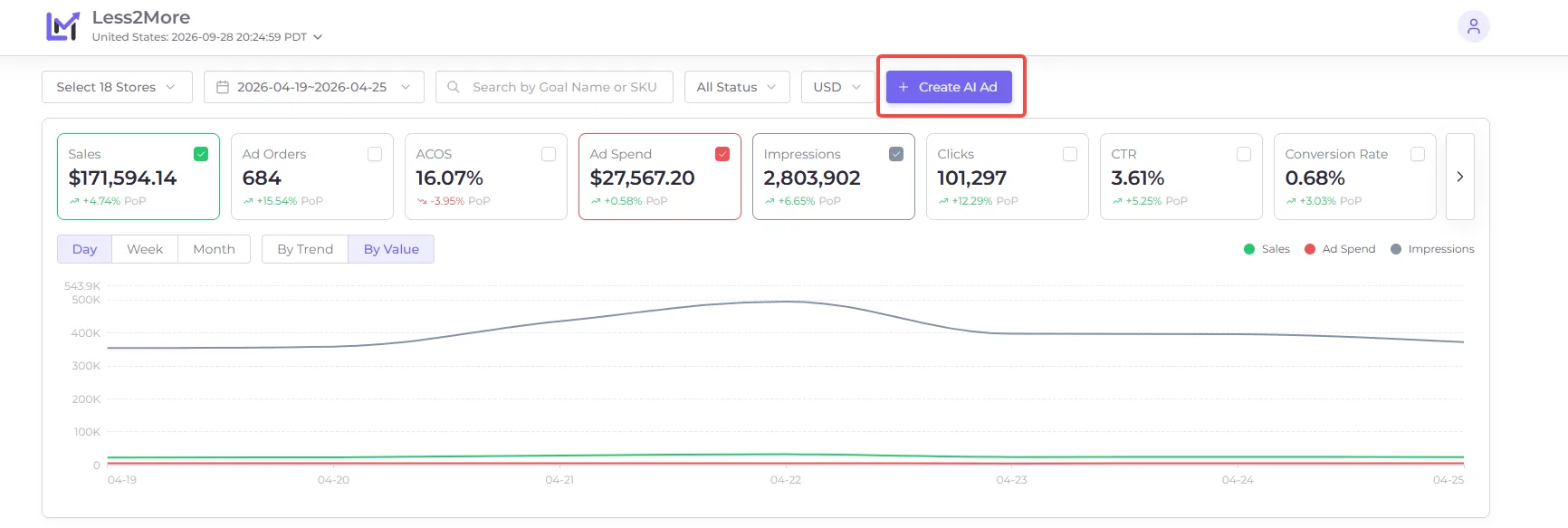Select the By Value chart mode

click(x=391, y=249)
